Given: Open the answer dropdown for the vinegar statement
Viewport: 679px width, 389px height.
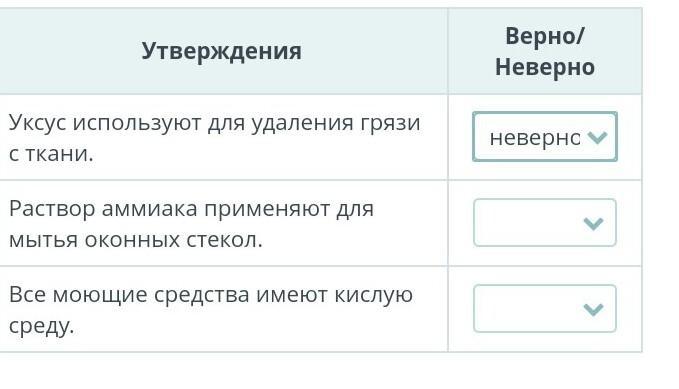Looking at the screenshot, I should tap(545, 136).
